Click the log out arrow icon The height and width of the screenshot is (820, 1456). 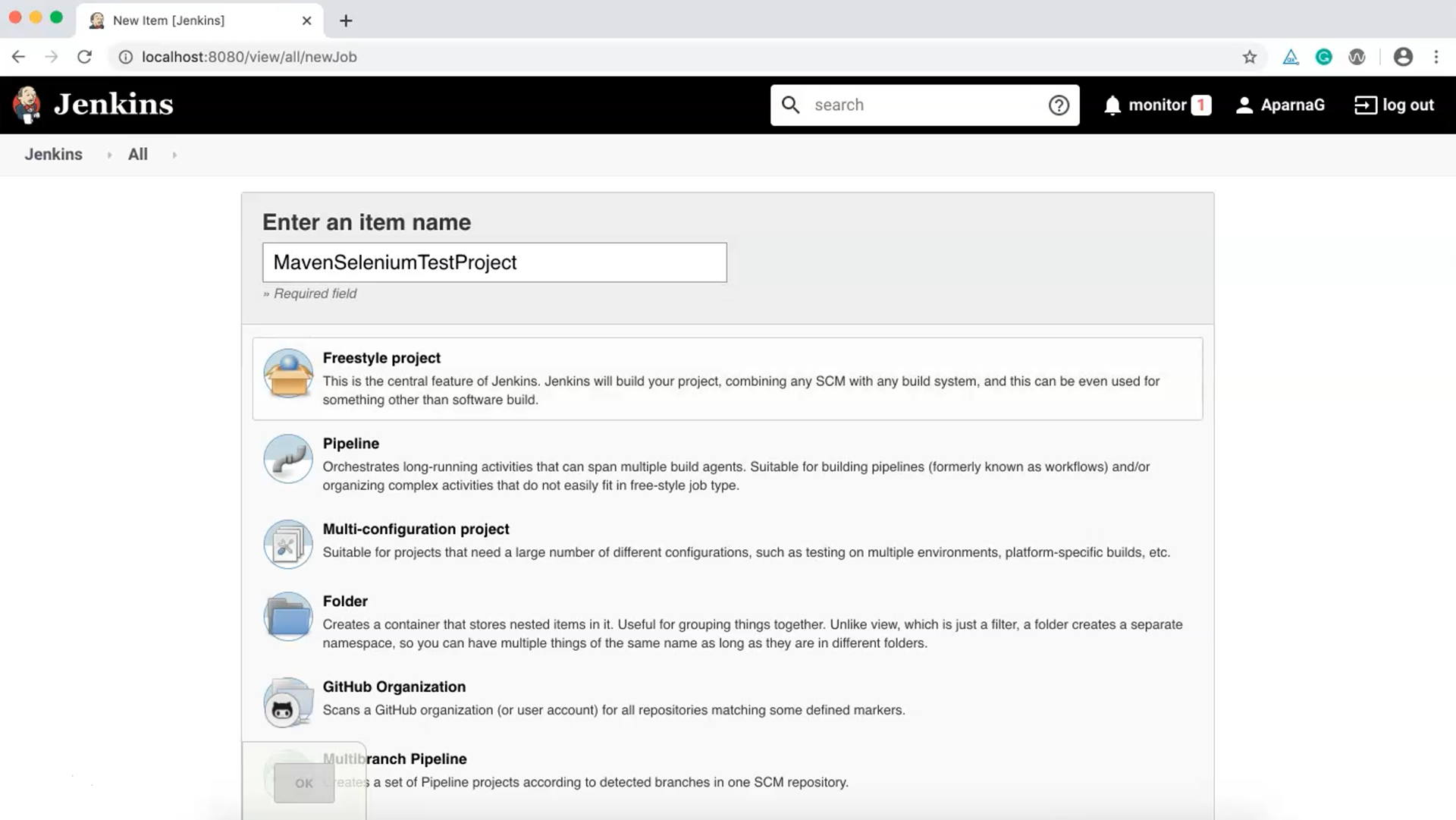[1365, 105]
